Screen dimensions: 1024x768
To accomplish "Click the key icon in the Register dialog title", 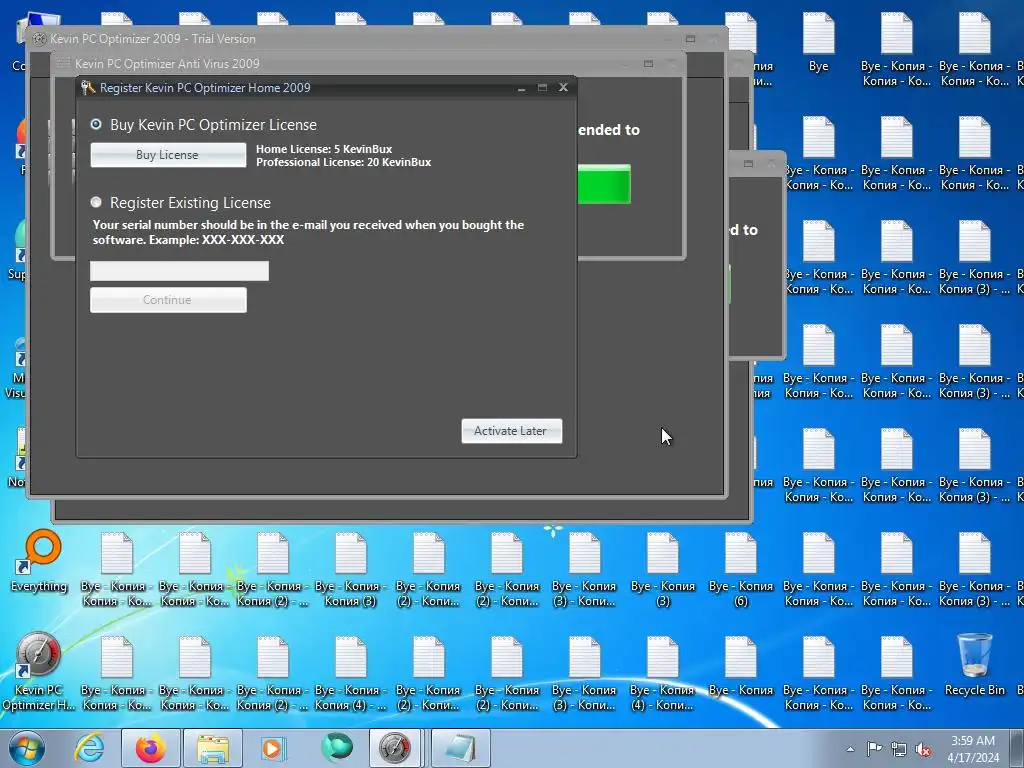I will 88,87.
